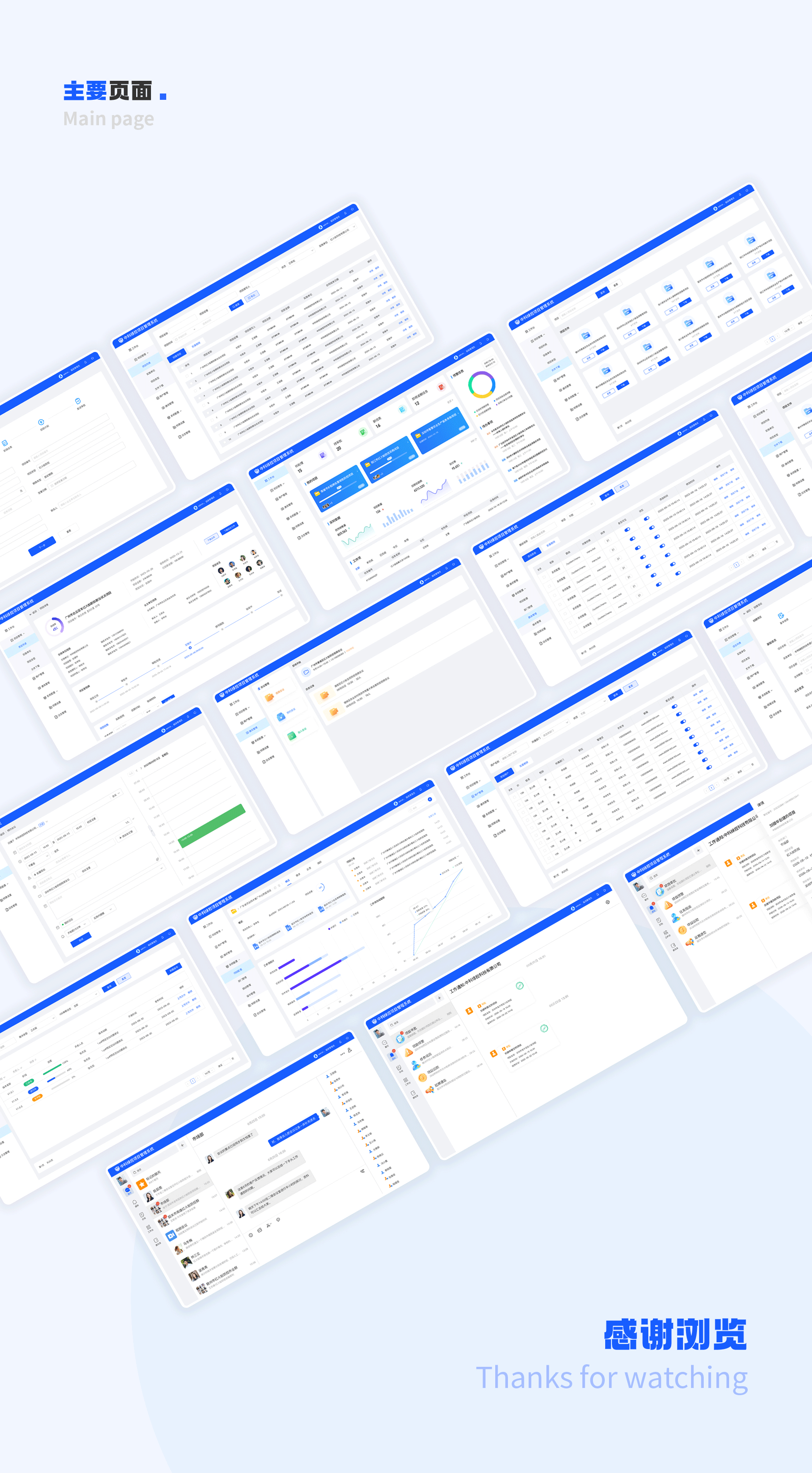The image size is (812, 1473).
Task: Click the power icon in the dashboard header
Action: 487,340
